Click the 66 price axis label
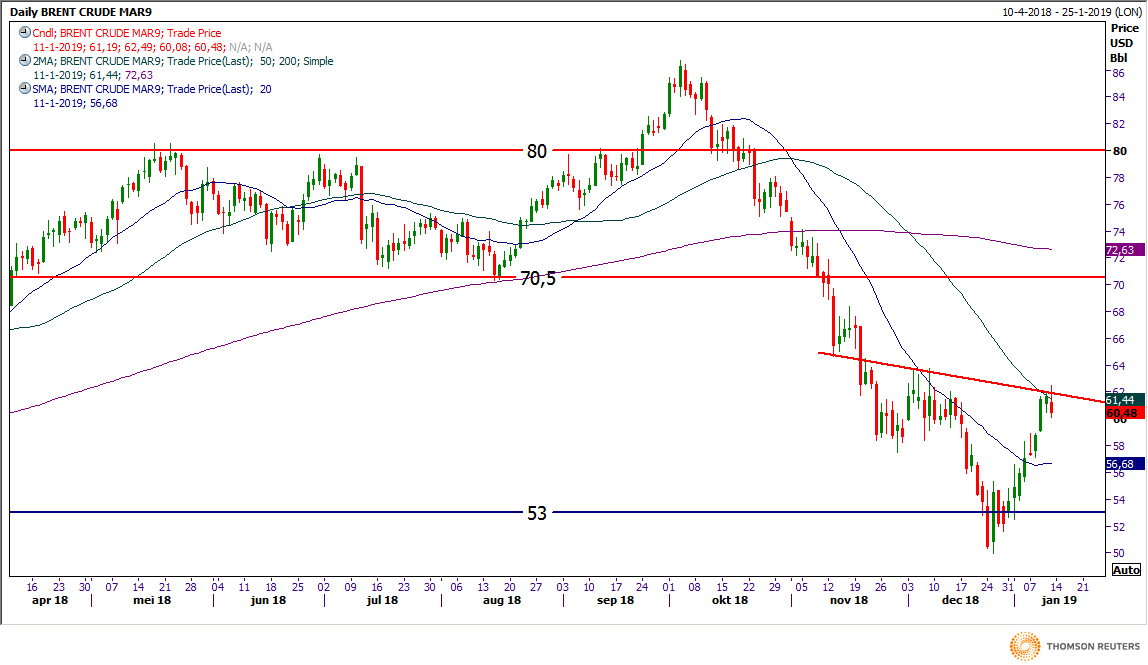 tap(1119, 339)
